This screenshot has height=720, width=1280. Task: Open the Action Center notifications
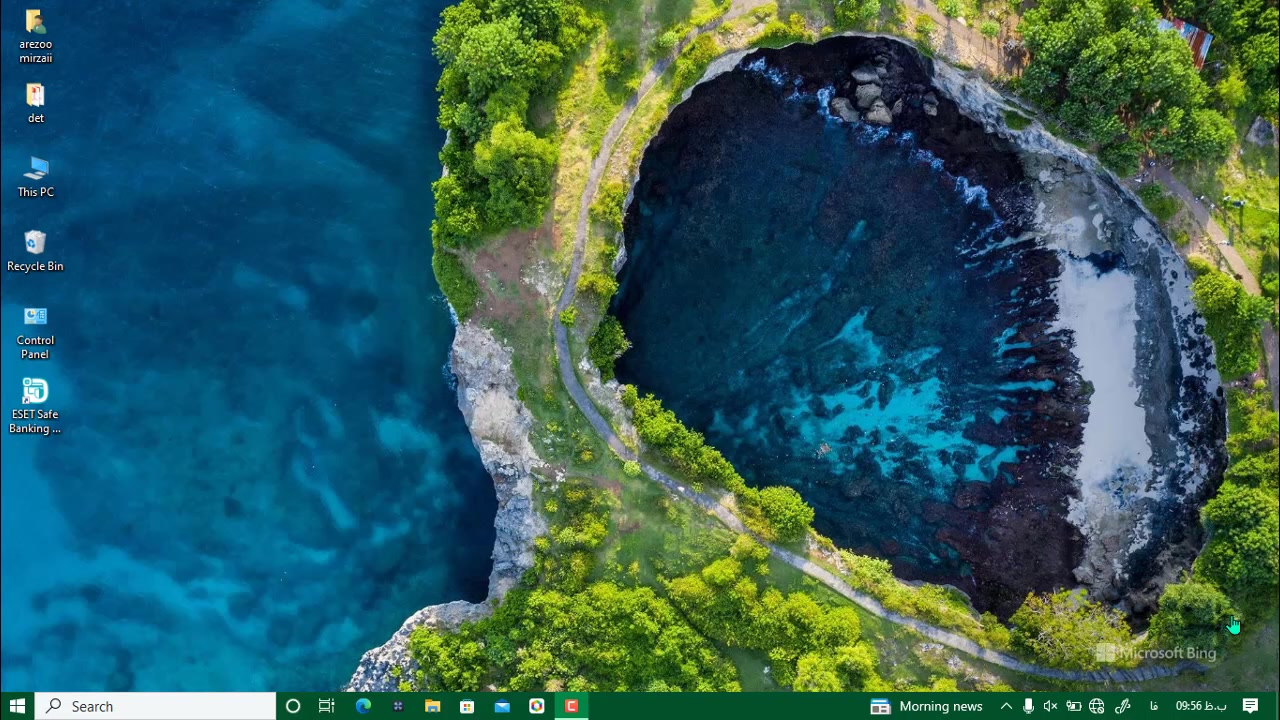tap(1250, 706)
